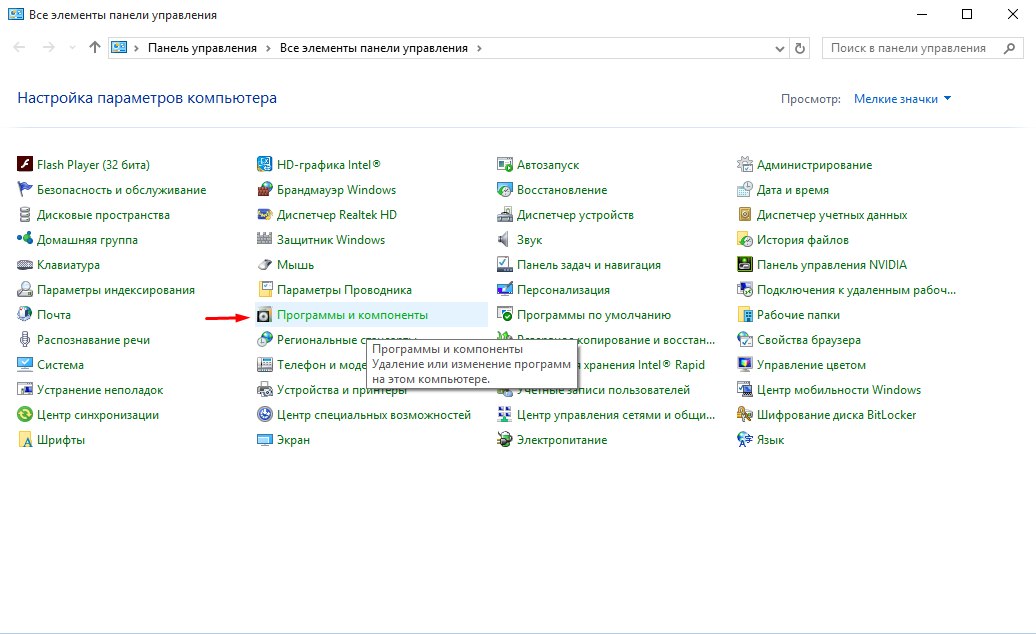Click the Flash Player (32 бита) icon
Viewport: 1036px width, 634px height.
(x=26, y=165)
